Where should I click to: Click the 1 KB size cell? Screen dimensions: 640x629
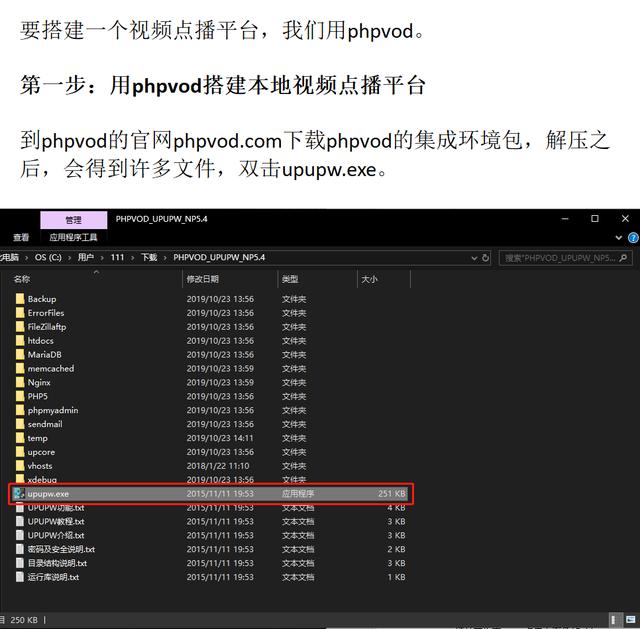[396, 577]
